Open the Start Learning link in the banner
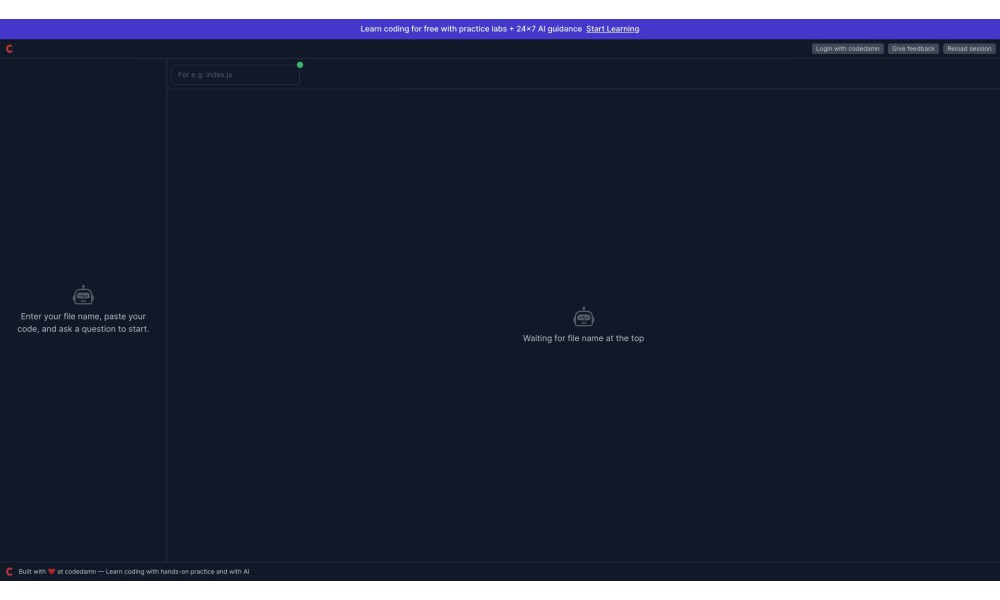 pyautogui.click(x=612, y=29)
